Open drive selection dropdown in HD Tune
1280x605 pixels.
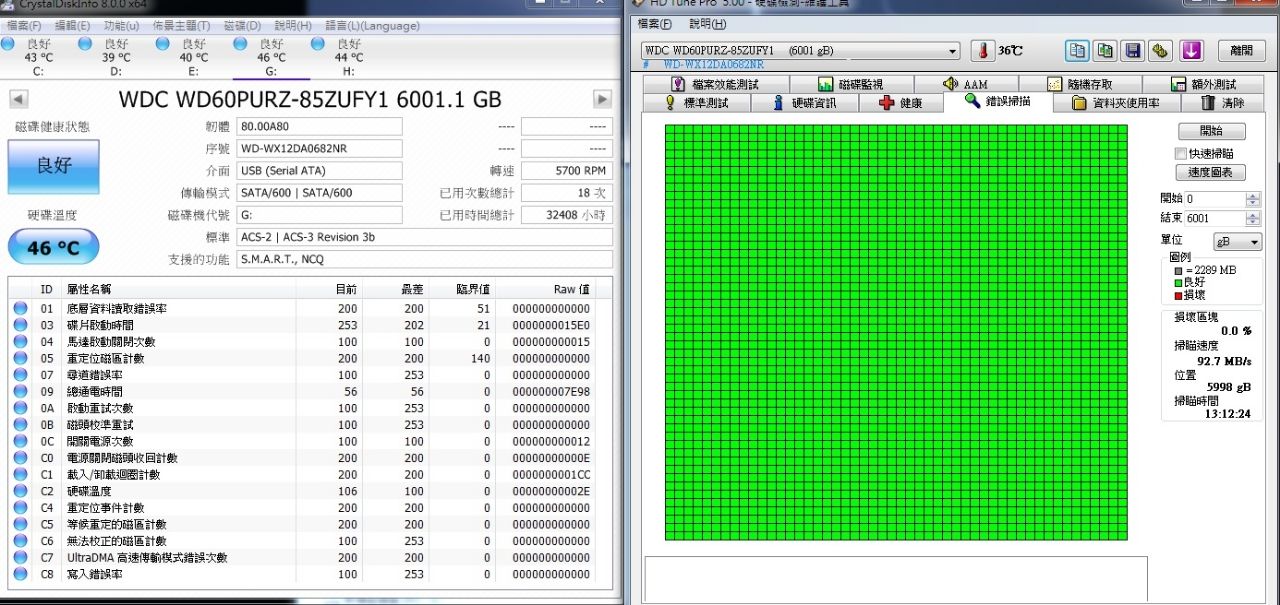(x=952, y=51)
